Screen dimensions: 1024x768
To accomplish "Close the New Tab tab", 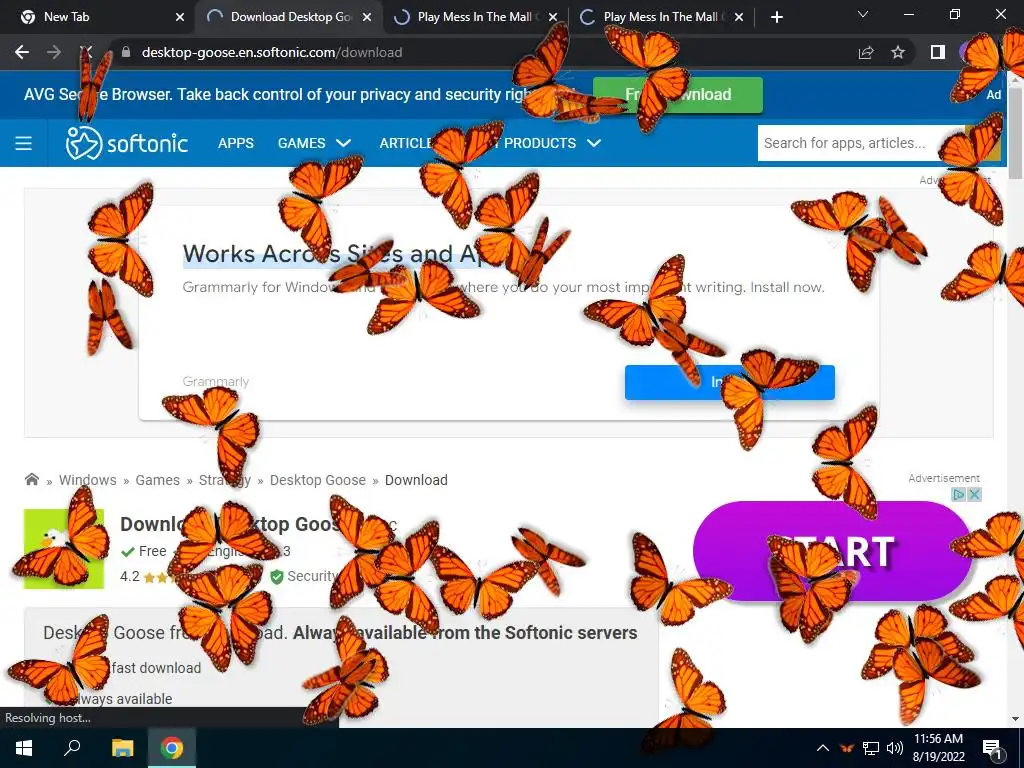I will (180, 18).
